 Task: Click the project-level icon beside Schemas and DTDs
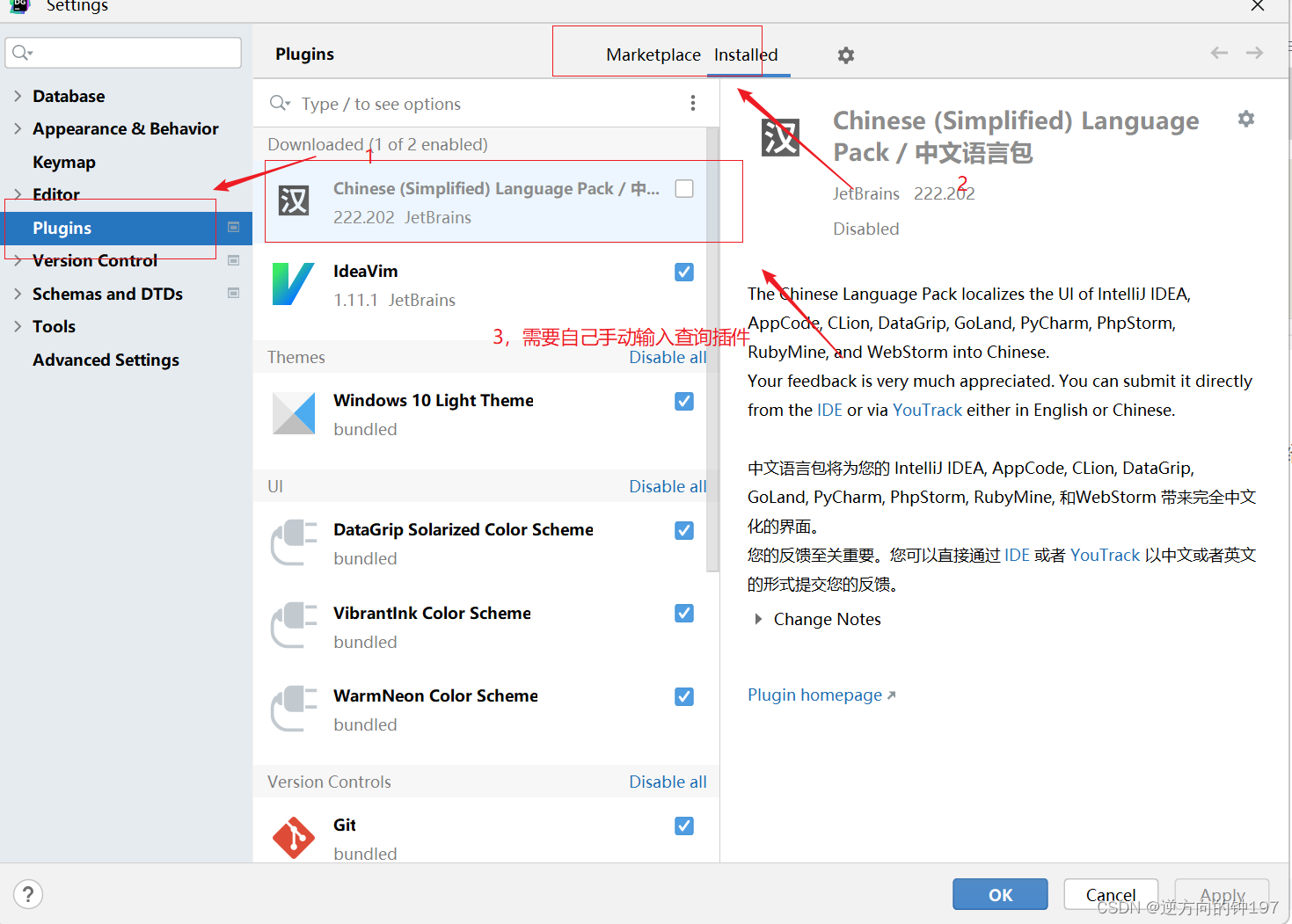pos(234,293)
